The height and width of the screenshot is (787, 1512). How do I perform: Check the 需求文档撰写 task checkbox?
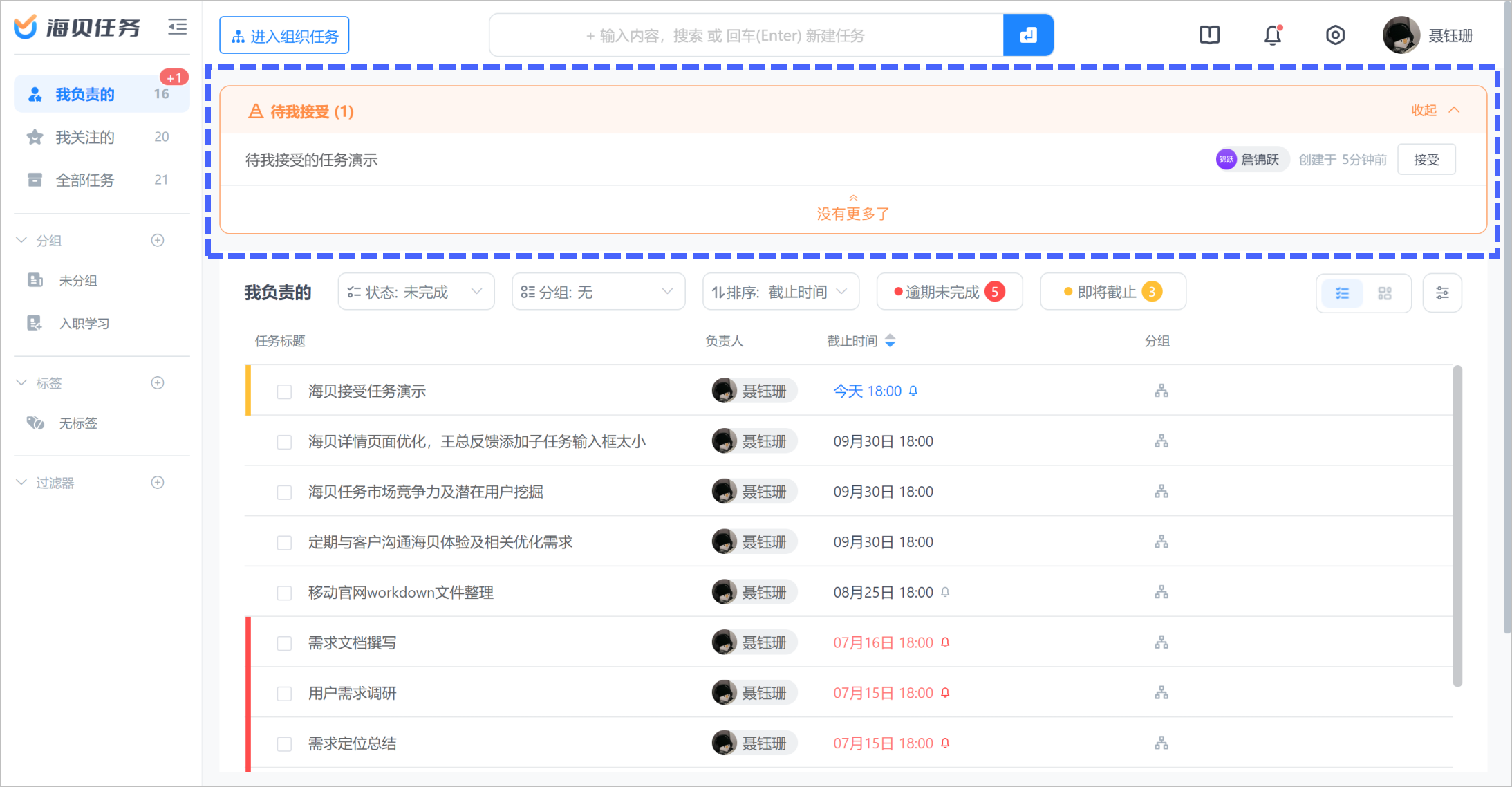click(284, 644)
